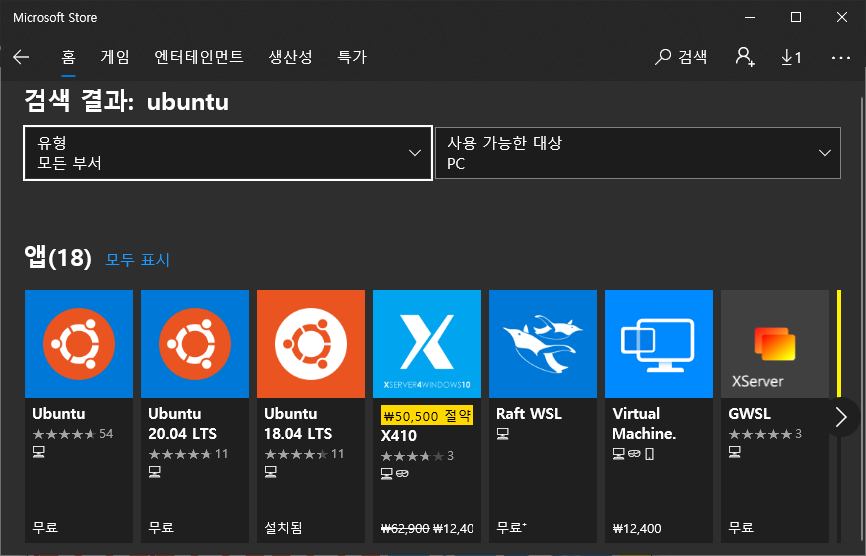Select the Ubuntu app title text
The image size is (866, 556).
(x=59, y=414)
